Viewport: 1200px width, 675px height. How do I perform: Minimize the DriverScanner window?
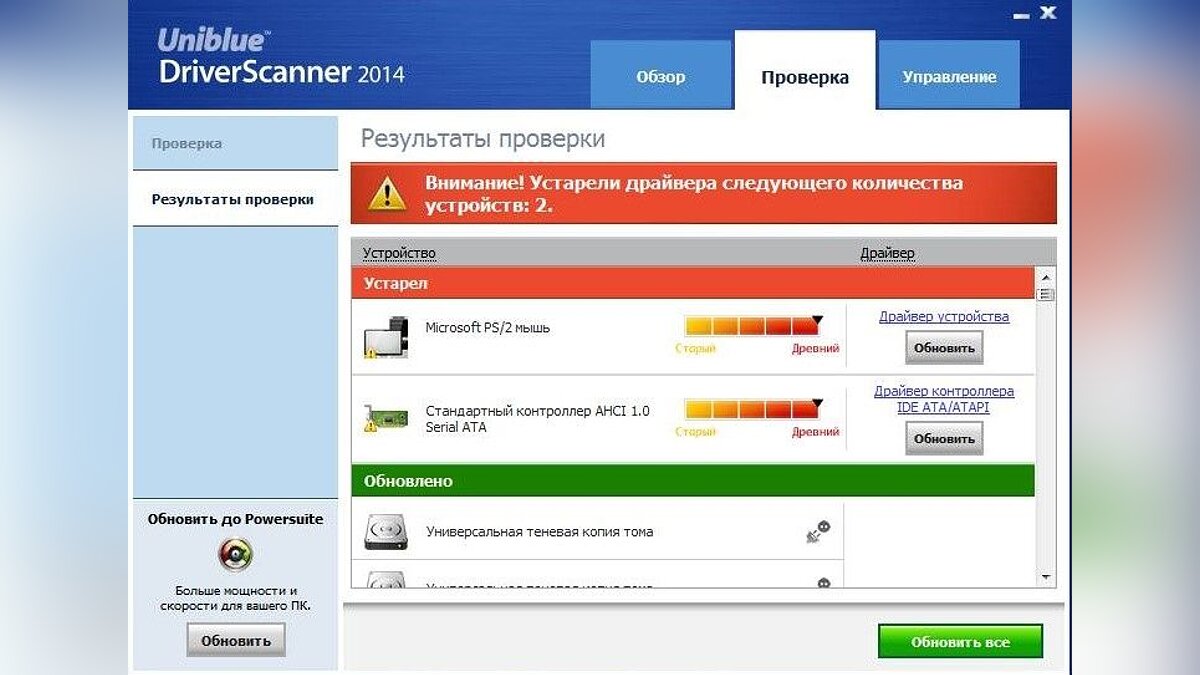(1021, 15)
